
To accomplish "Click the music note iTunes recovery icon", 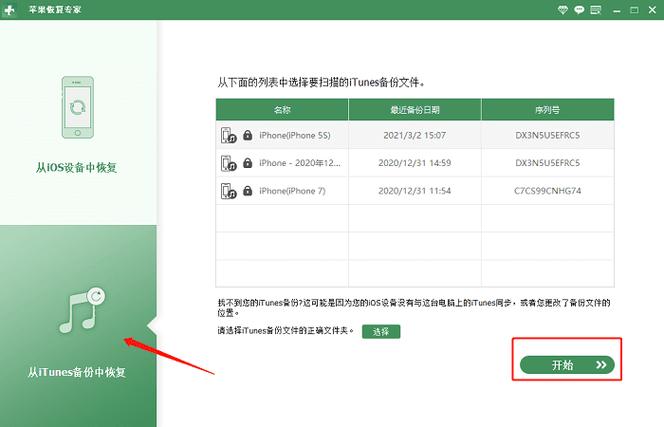I will 82,310.
